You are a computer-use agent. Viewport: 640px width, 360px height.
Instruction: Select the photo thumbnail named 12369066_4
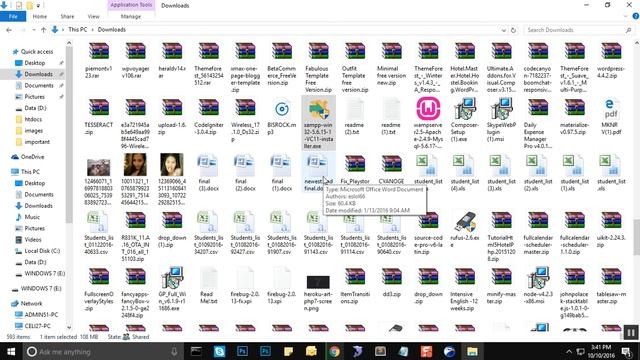(x=172, y=164)
